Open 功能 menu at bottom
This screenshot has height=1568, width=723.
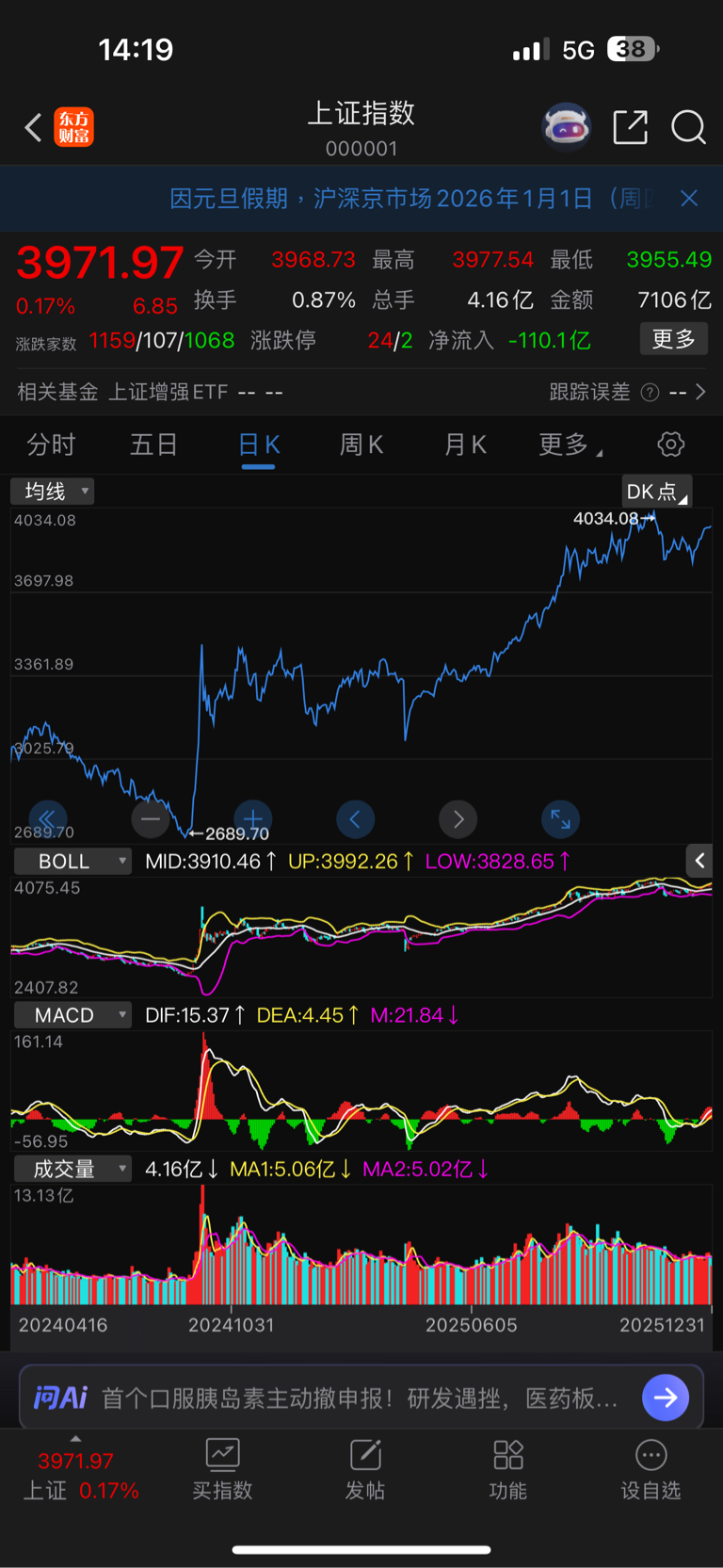click(508, 1470)
